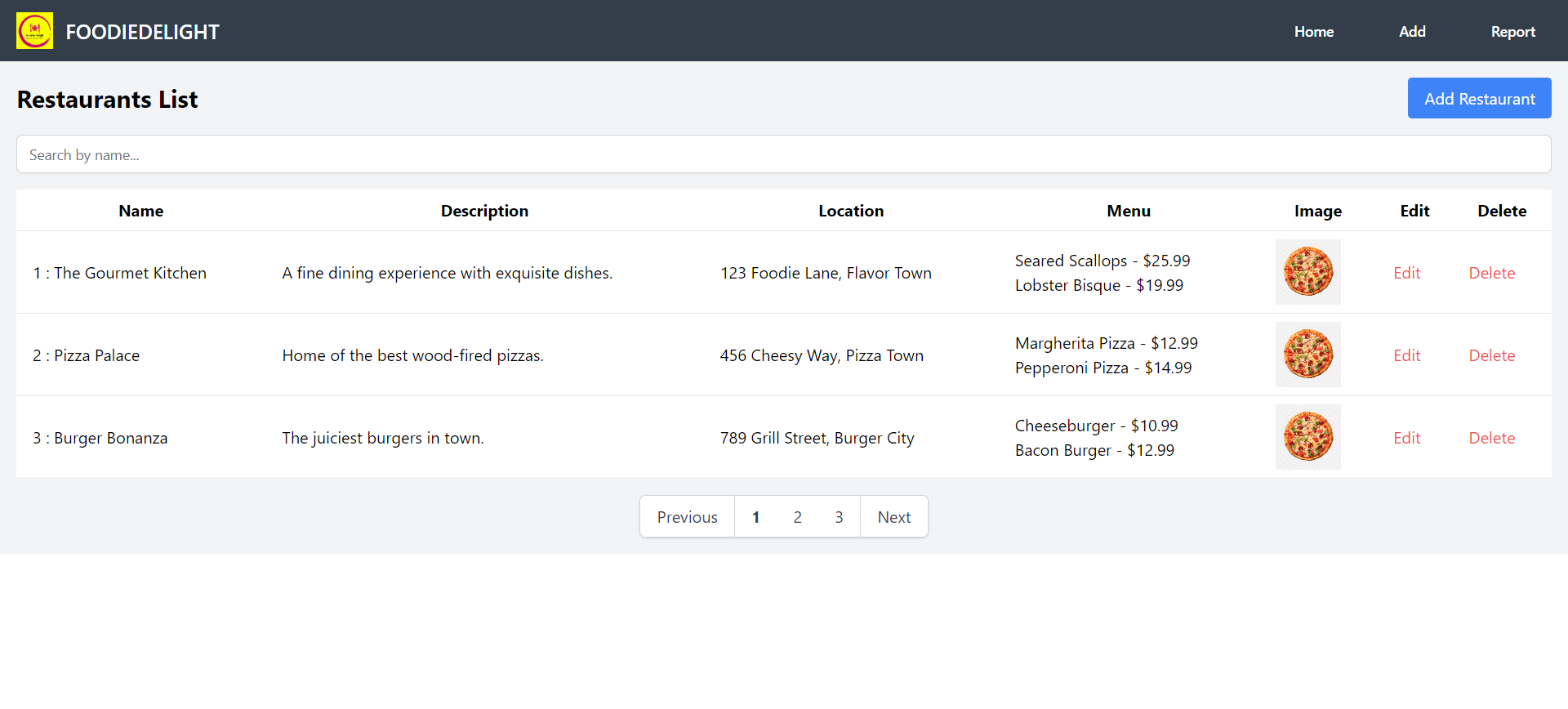1568x709 pixels.
Task: Click the Menu column header
Action: tap(1129, 211)
